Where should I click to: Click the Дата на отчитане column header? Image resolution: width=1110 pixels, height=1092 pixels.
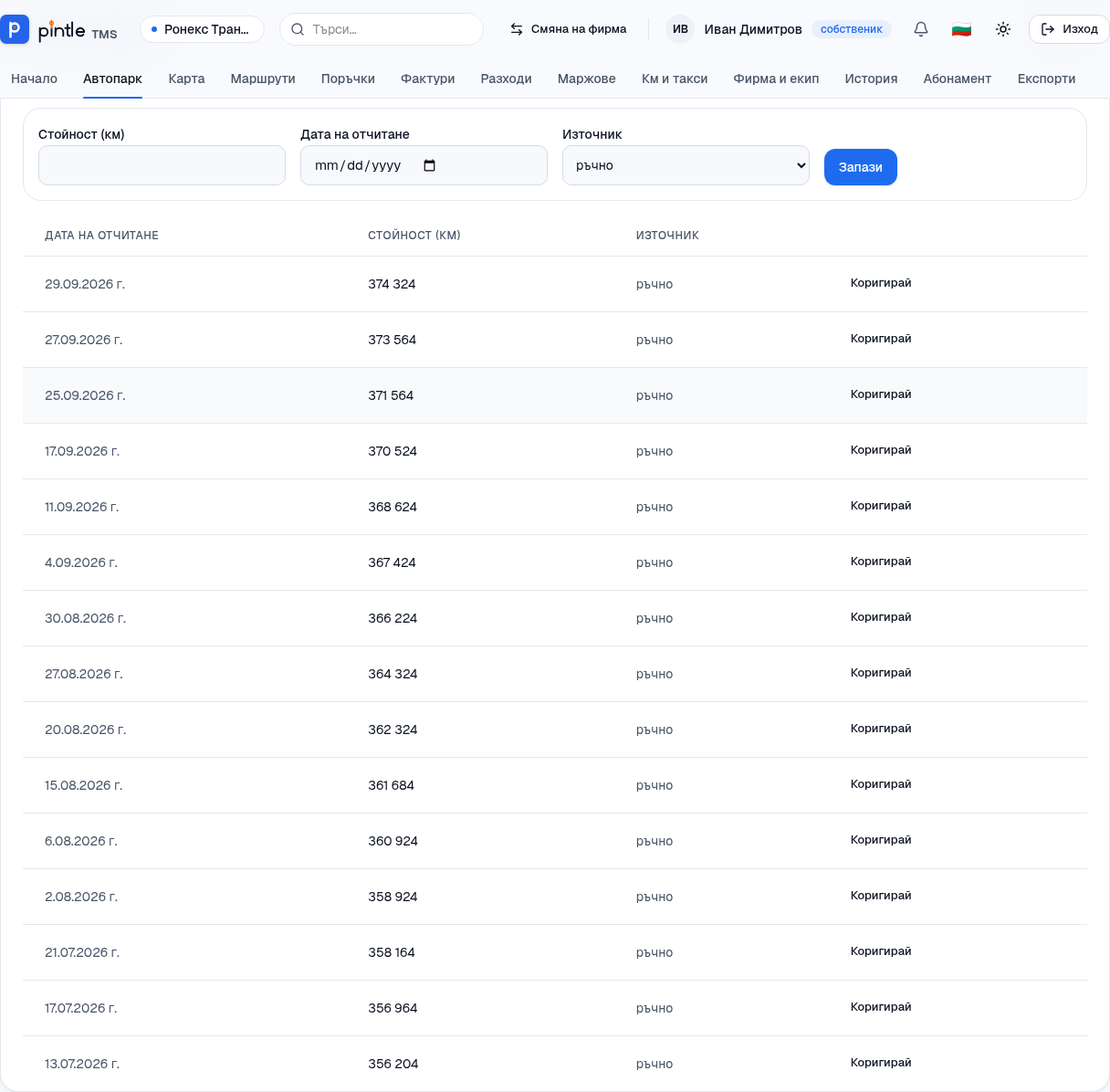tap(101, 236)
